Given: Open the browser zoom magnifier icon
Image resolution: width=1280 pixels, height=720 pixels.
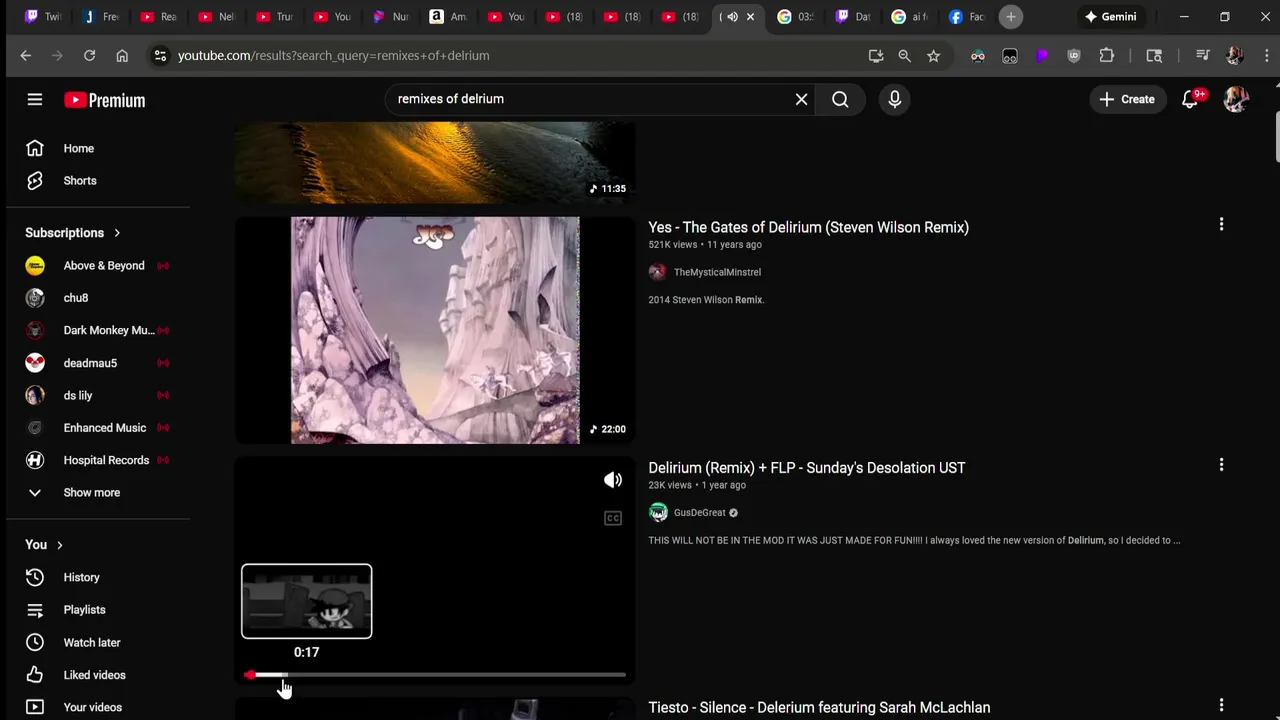Looking at the screenshot, I should tap(904, 56).
